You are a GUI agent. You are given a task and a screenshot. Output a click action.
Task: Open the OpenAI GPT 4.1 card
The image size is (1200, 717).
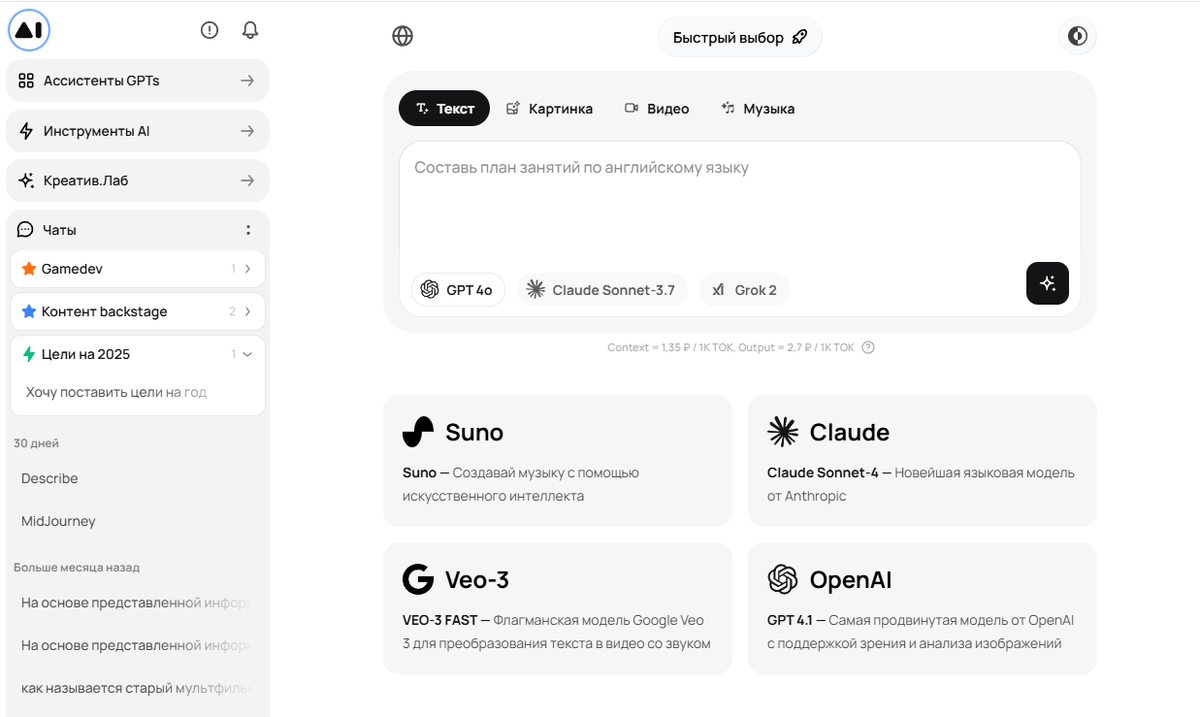(x=922, y=608)
